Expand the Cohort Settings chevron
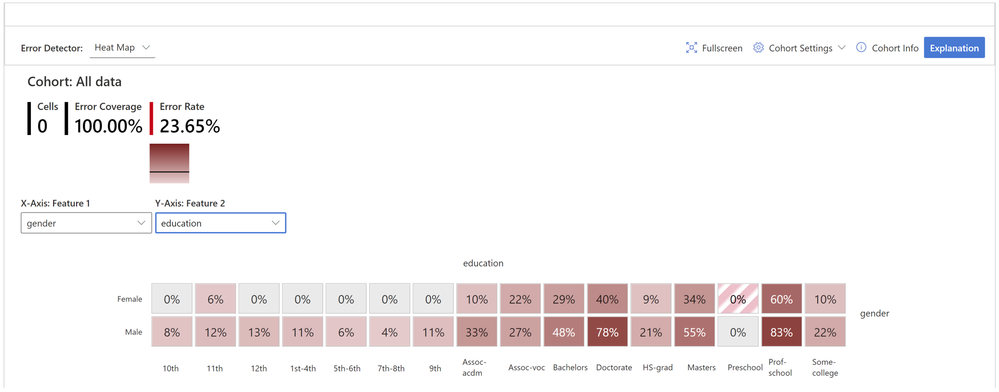The width and height of the screenshot is (999, 392). coord(842,48)
